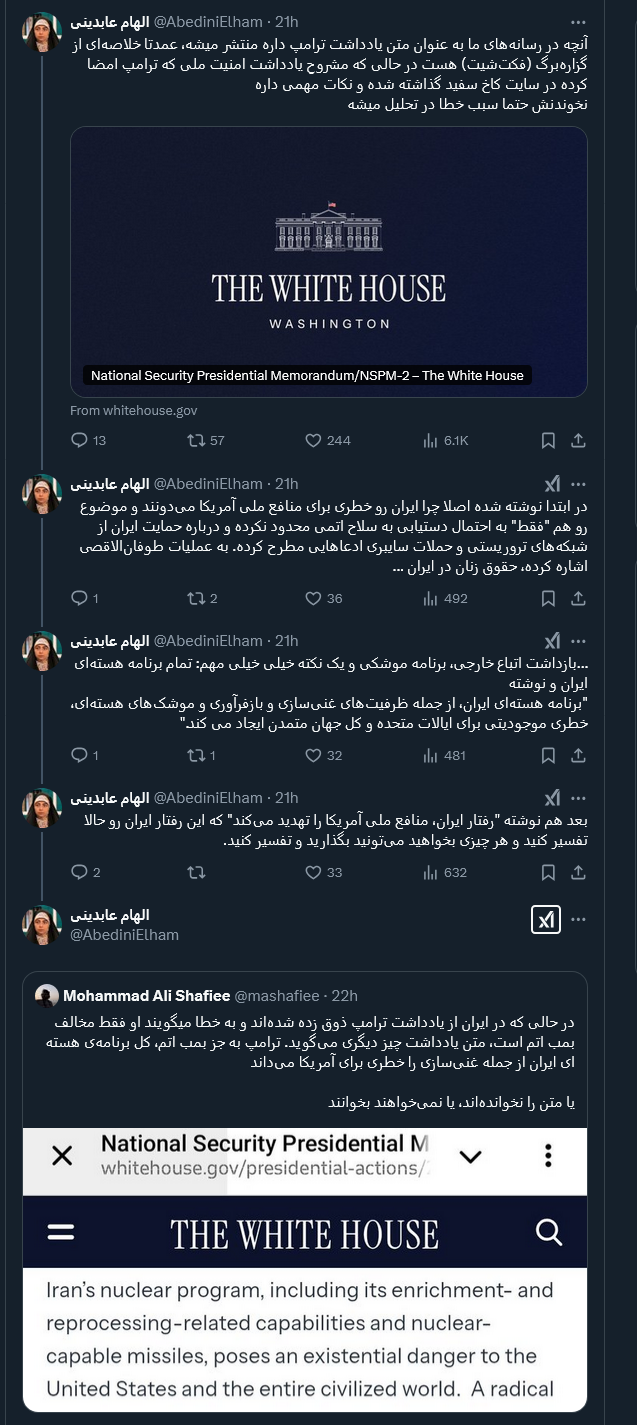
Task: Share the tweet with 33 likes
Action: pyautogui.click(x=578, y=872)
